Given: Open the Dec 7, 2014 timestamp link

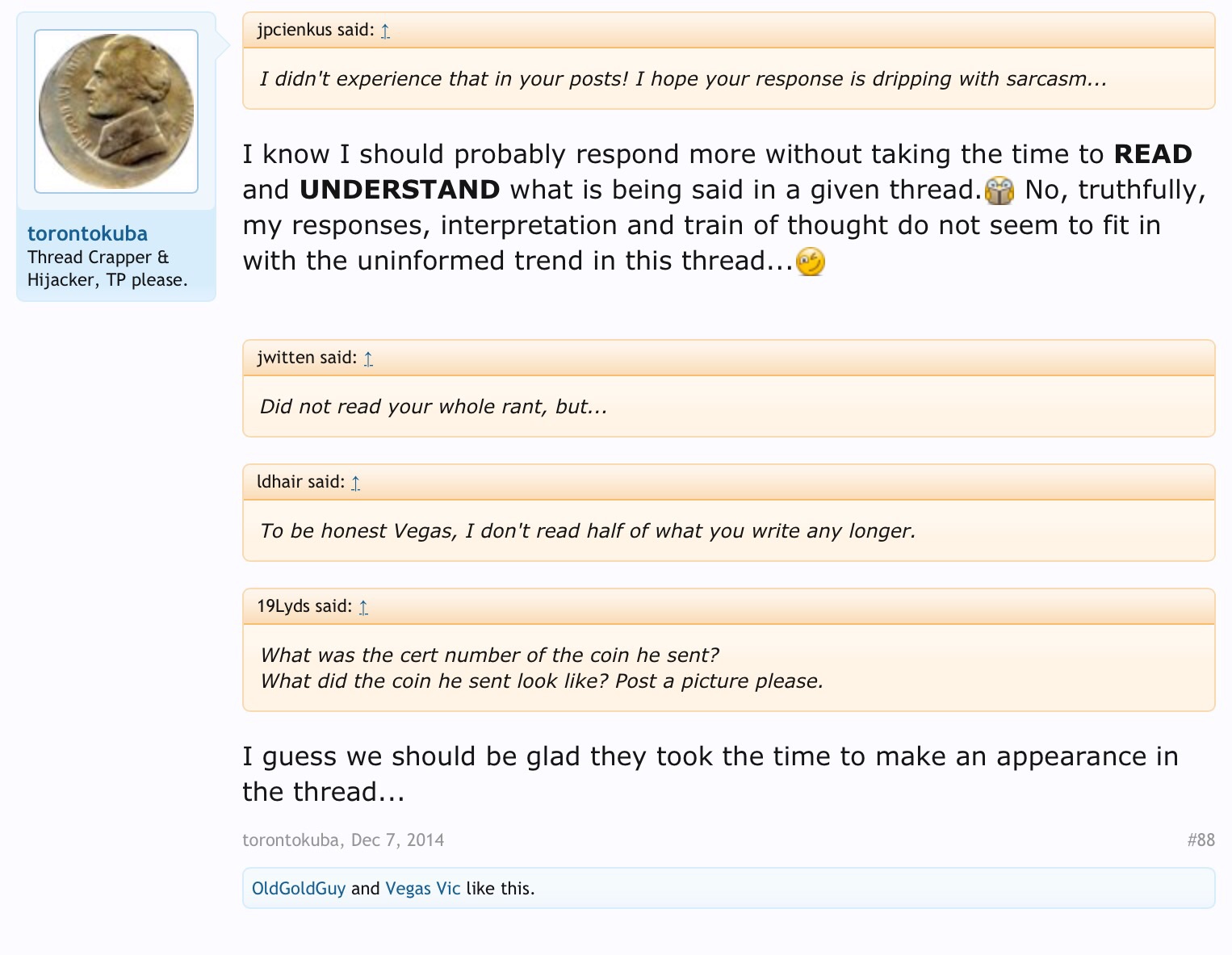Looking at the screenshot, I should (397, 840).
